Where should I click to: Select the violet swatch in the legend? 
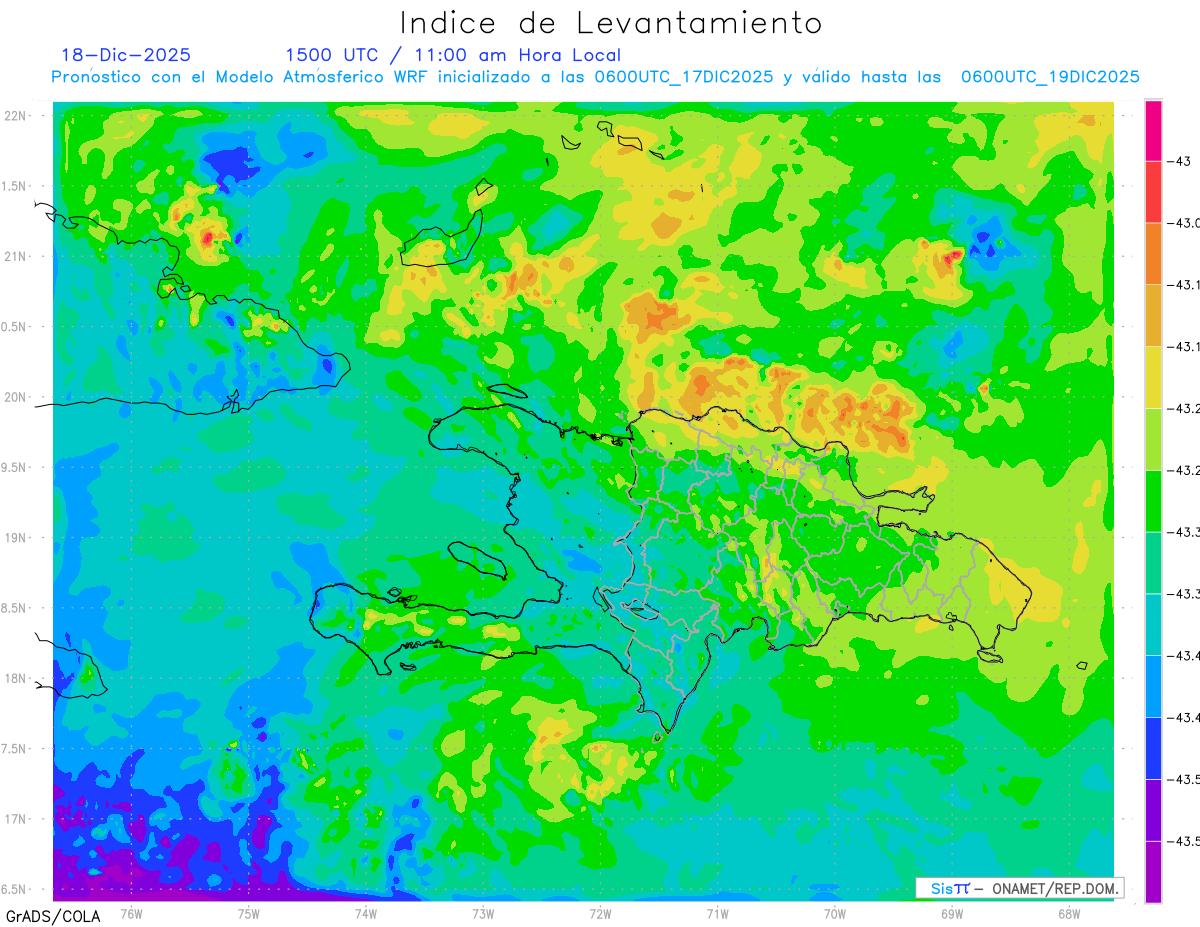[x=1153, y=810]
